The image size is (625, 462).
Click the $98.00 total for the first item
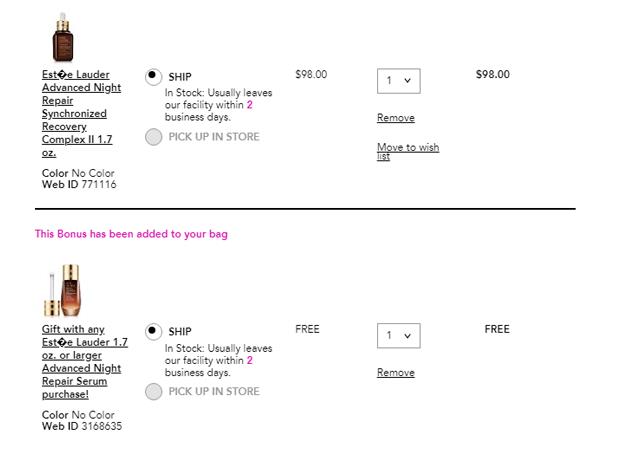493,75
